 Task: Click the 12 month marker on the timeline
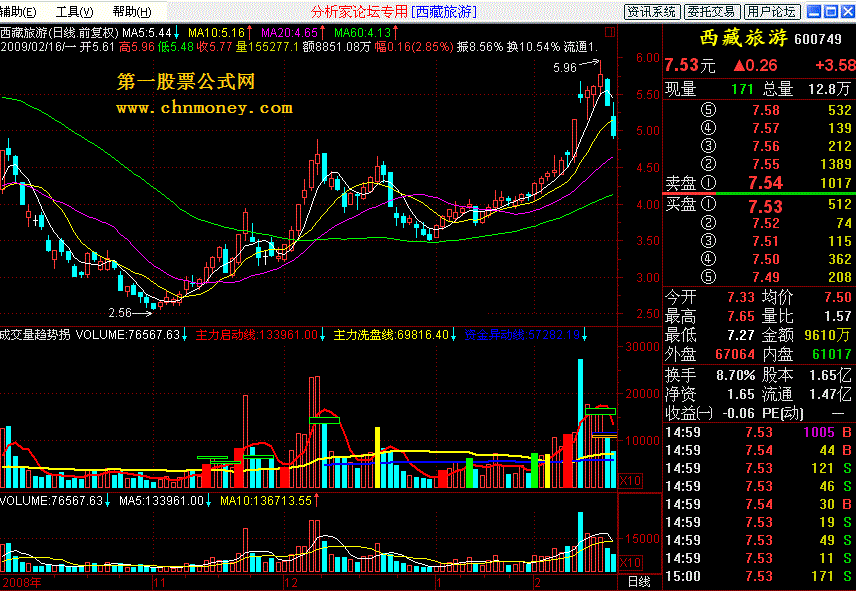coord(291,582)
